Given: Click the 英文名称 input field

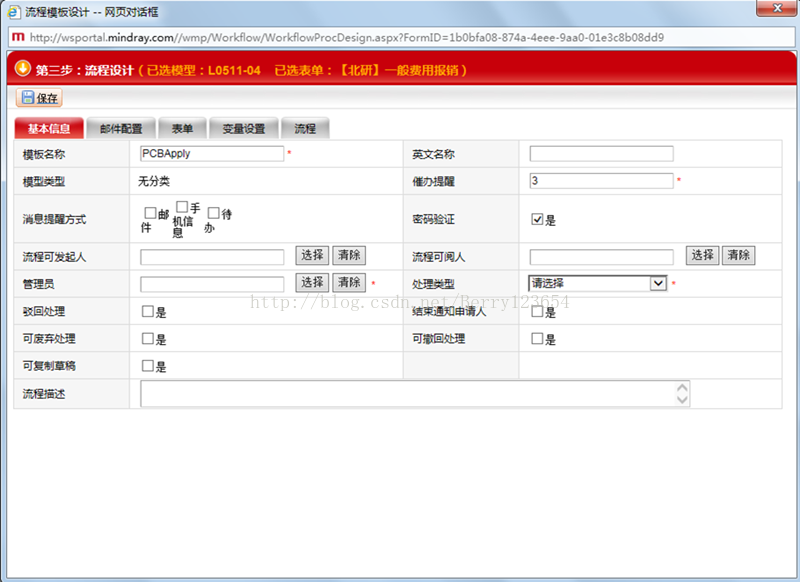Looking at the screenshot, I should click(601, 154).
